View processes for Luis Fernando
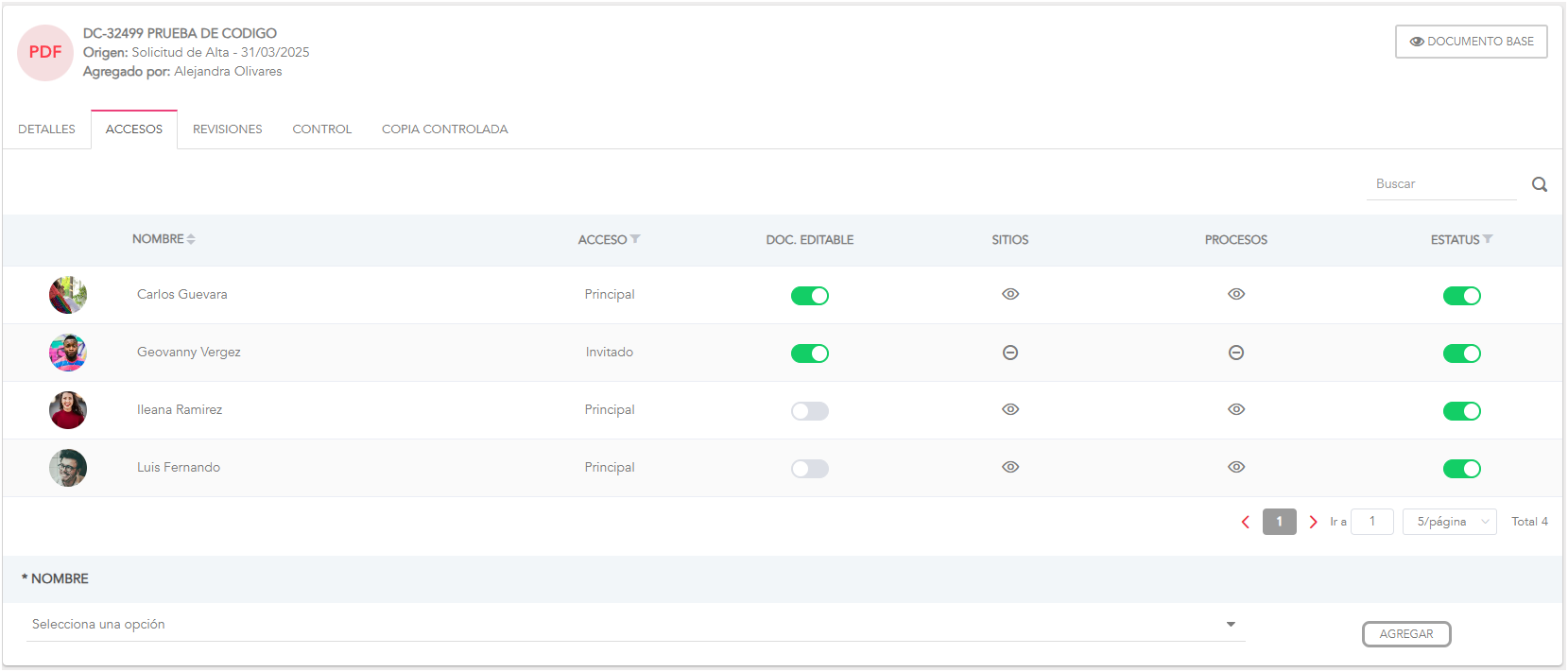This screenshot has width=1568, height=672. click(1235, 467)
